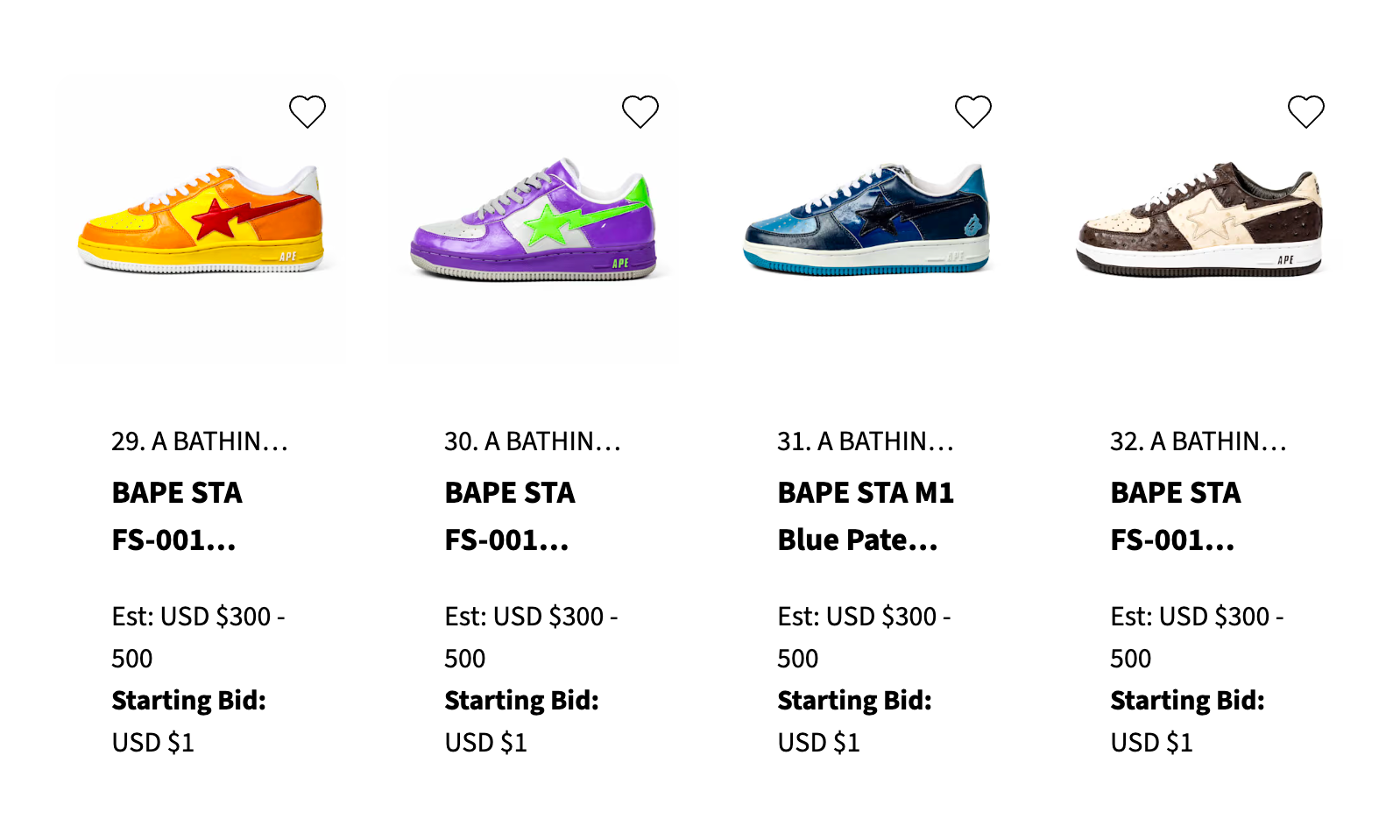Save the blue patent sneaker via heart icon
This screenshot has height=840, width=1400.
click(973, 112)
